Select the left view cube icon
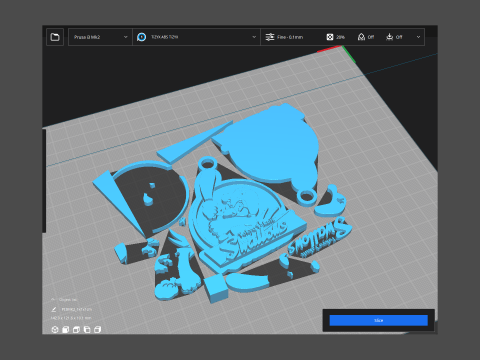Screen dimensions: 480x360 click(87, 330)
